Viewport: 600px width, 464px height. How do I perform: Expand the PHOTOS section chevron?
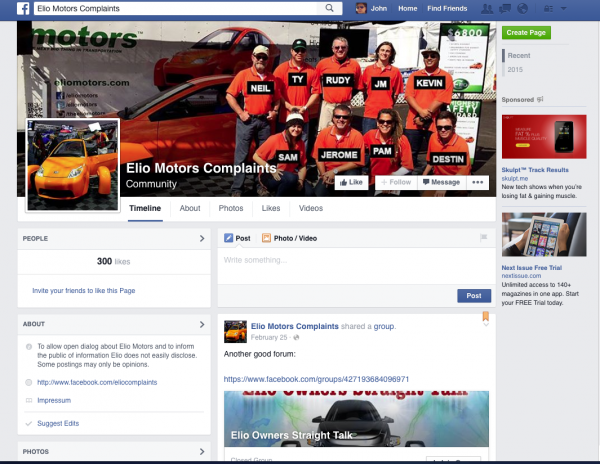[x=202, y=451]
